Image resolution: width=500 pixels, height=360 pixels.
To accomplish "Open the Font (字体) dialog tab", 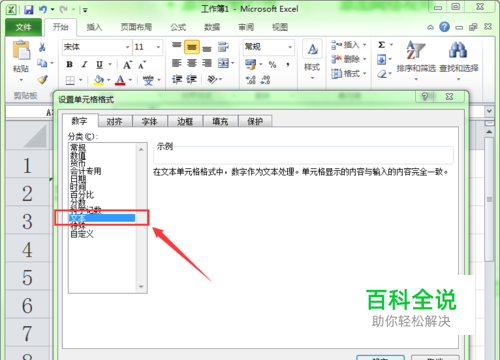I will (150, 121).
